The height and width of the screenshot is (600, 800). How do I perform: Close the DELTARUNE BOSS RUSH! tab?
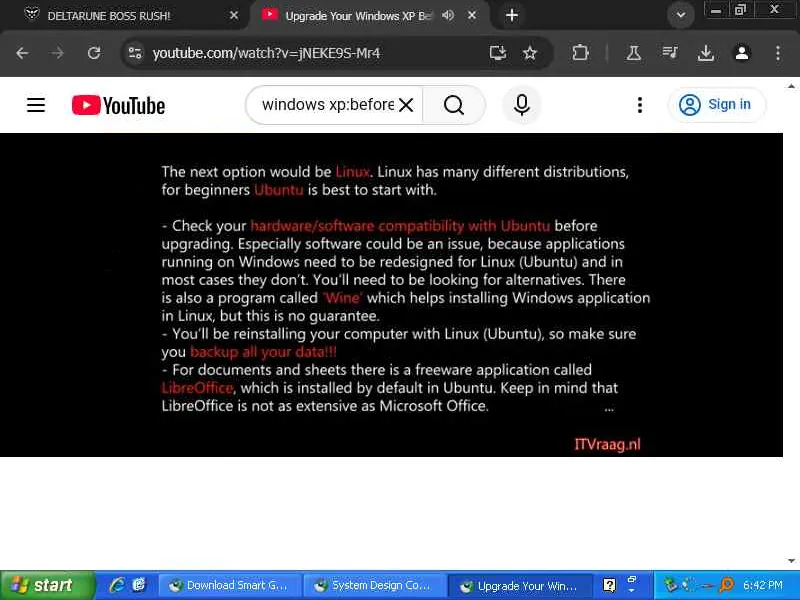[x=234, y=16]
